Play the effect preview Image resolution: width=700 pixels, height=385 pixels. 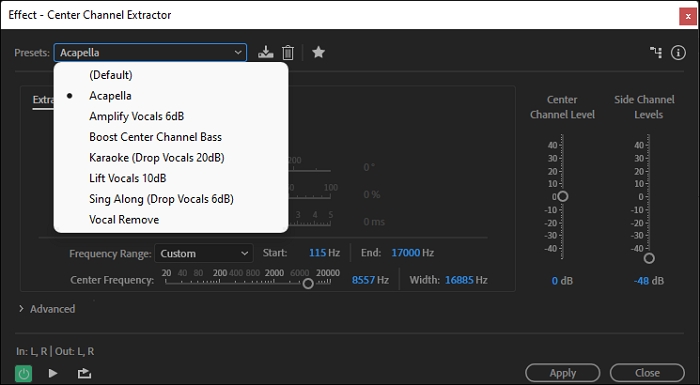(53, 373)
